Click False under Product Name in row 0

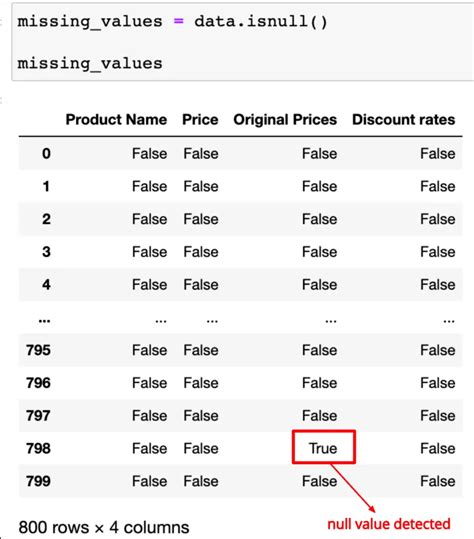pos(150,154)
